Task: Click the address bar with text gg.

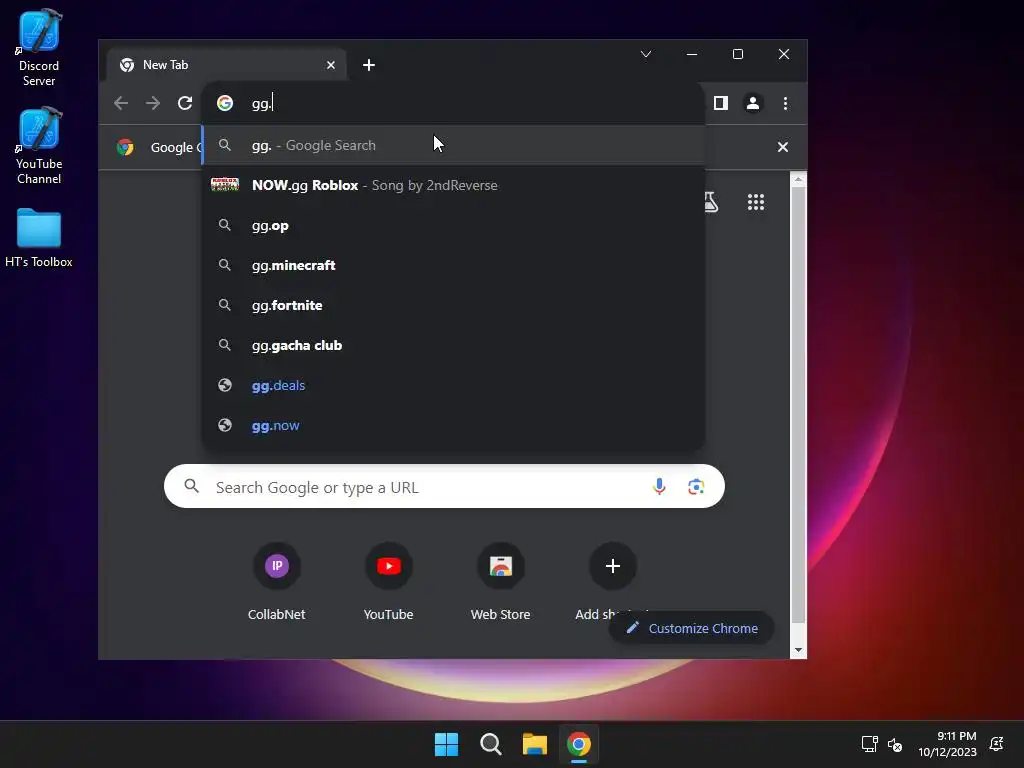Action: [x=453, y=103]
